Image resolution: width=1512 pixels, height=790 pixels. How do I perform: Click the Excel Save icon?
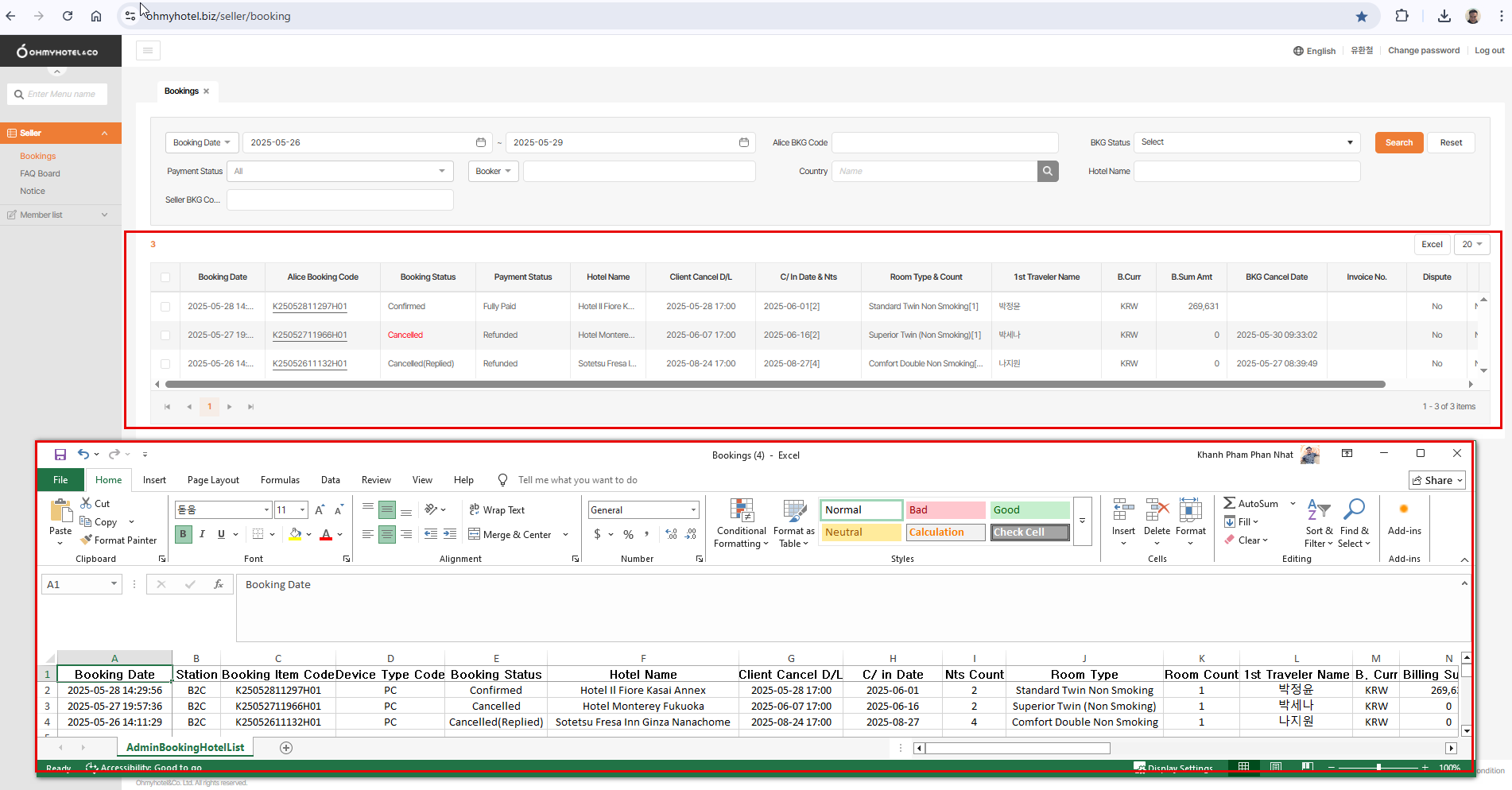point(60,455)
